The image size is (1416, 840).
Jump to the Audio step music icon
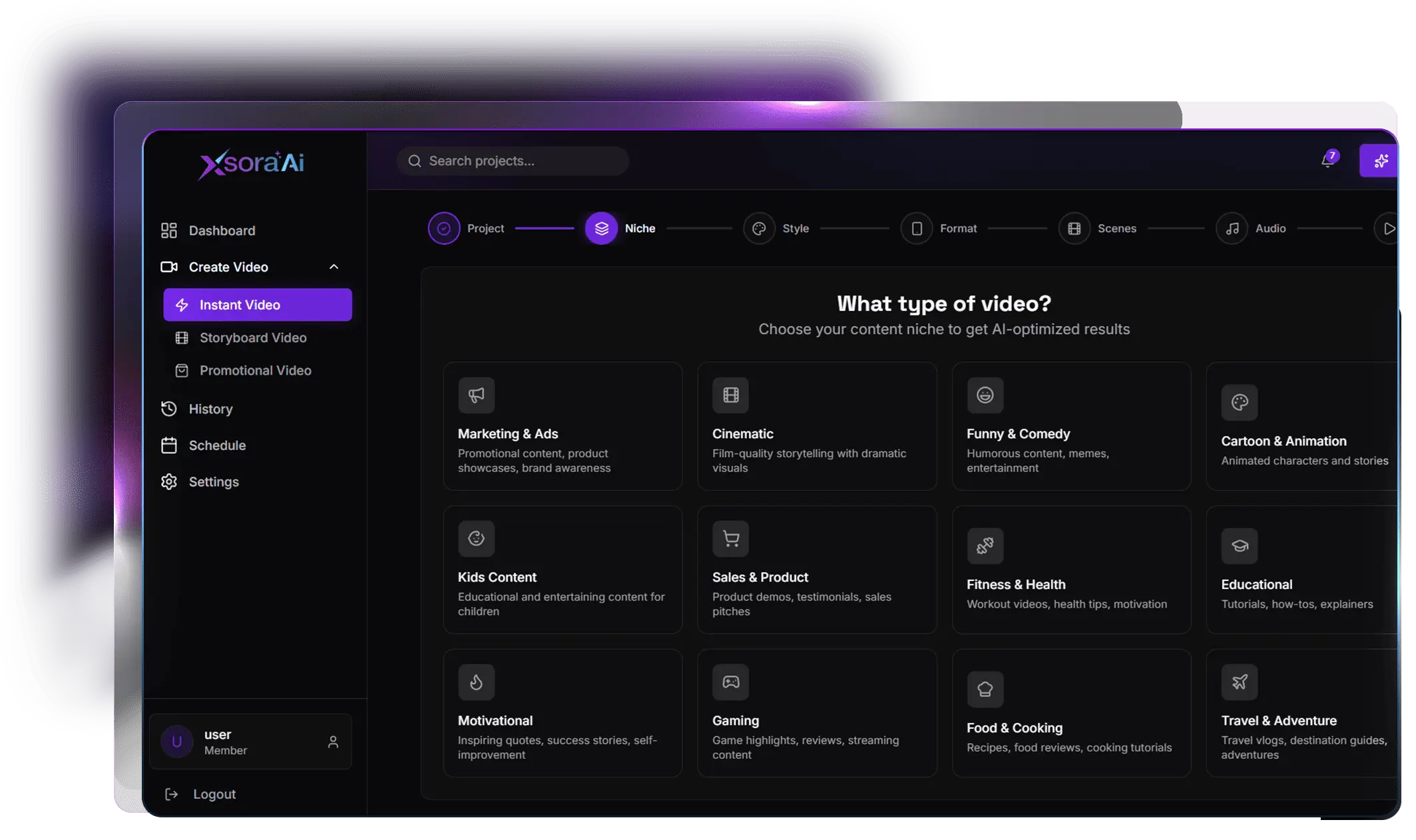click(1232, 228)
